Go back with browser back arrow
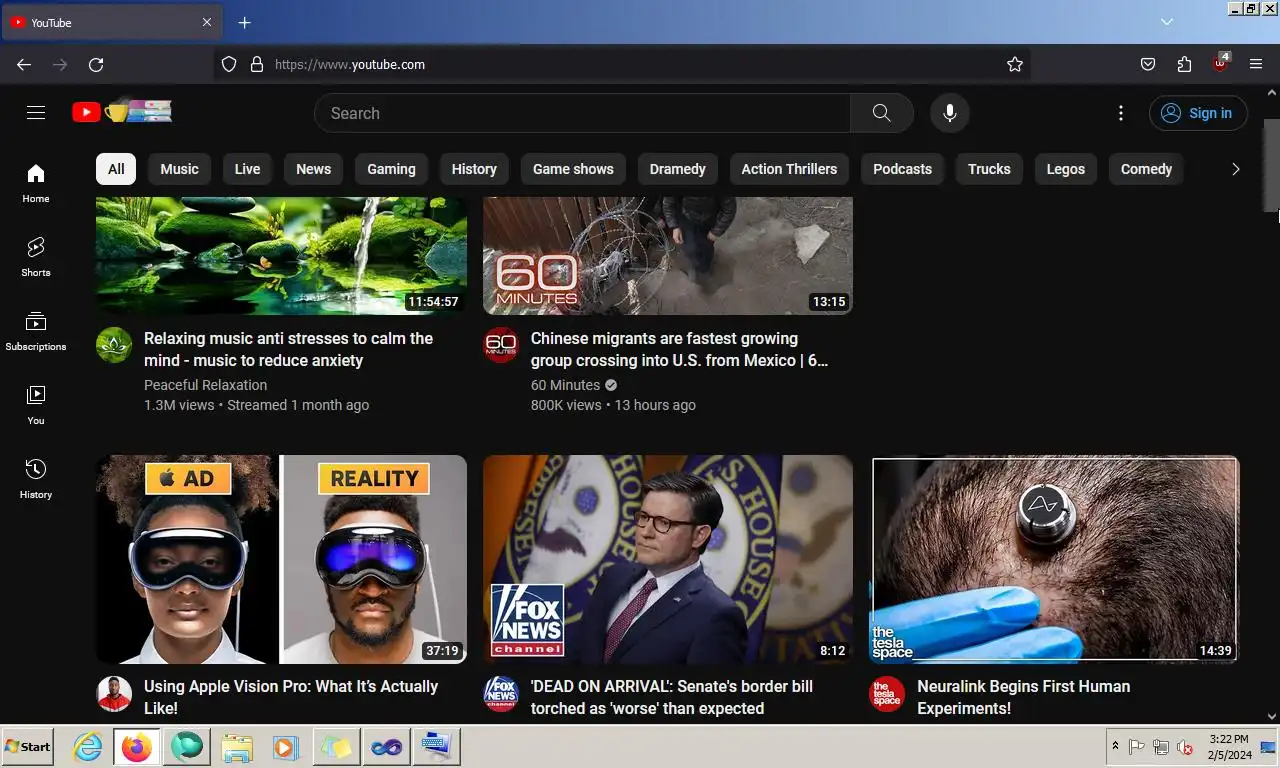1280x768 pixels. click(x=24, y=64)
